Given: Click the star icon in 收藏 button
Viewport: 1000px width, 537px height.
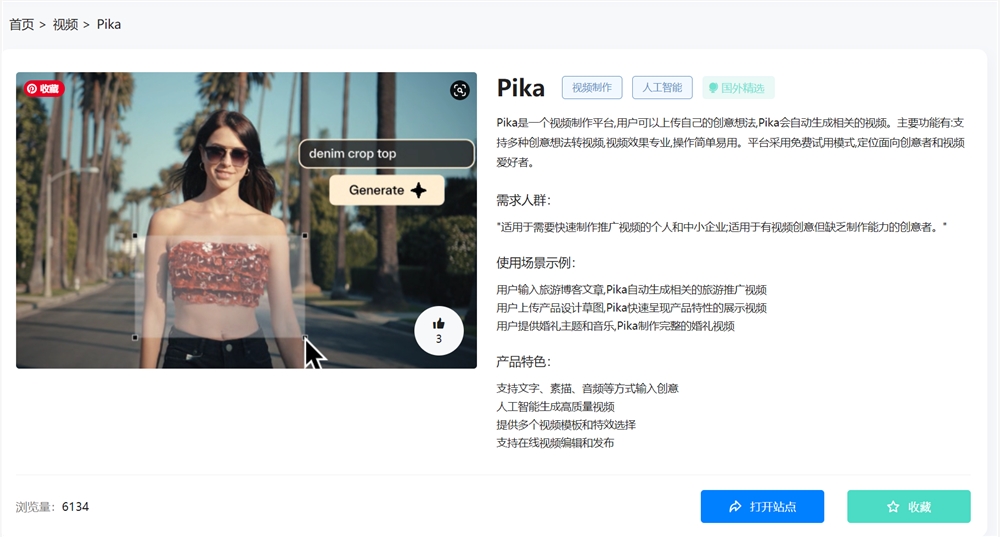Looking at the screenshot, I should click(893, 506).
